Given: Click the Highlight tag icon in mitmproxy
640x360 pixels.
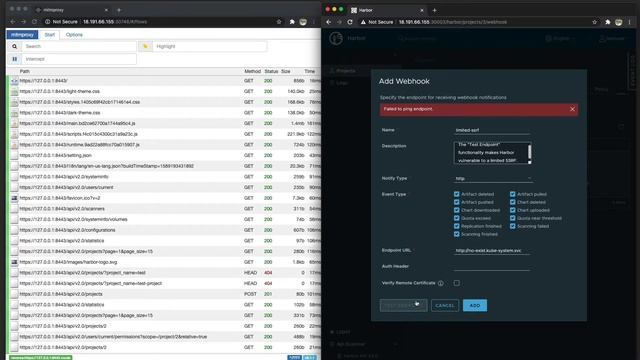Looking at the screenshot, I should click(x=145, y=47).
